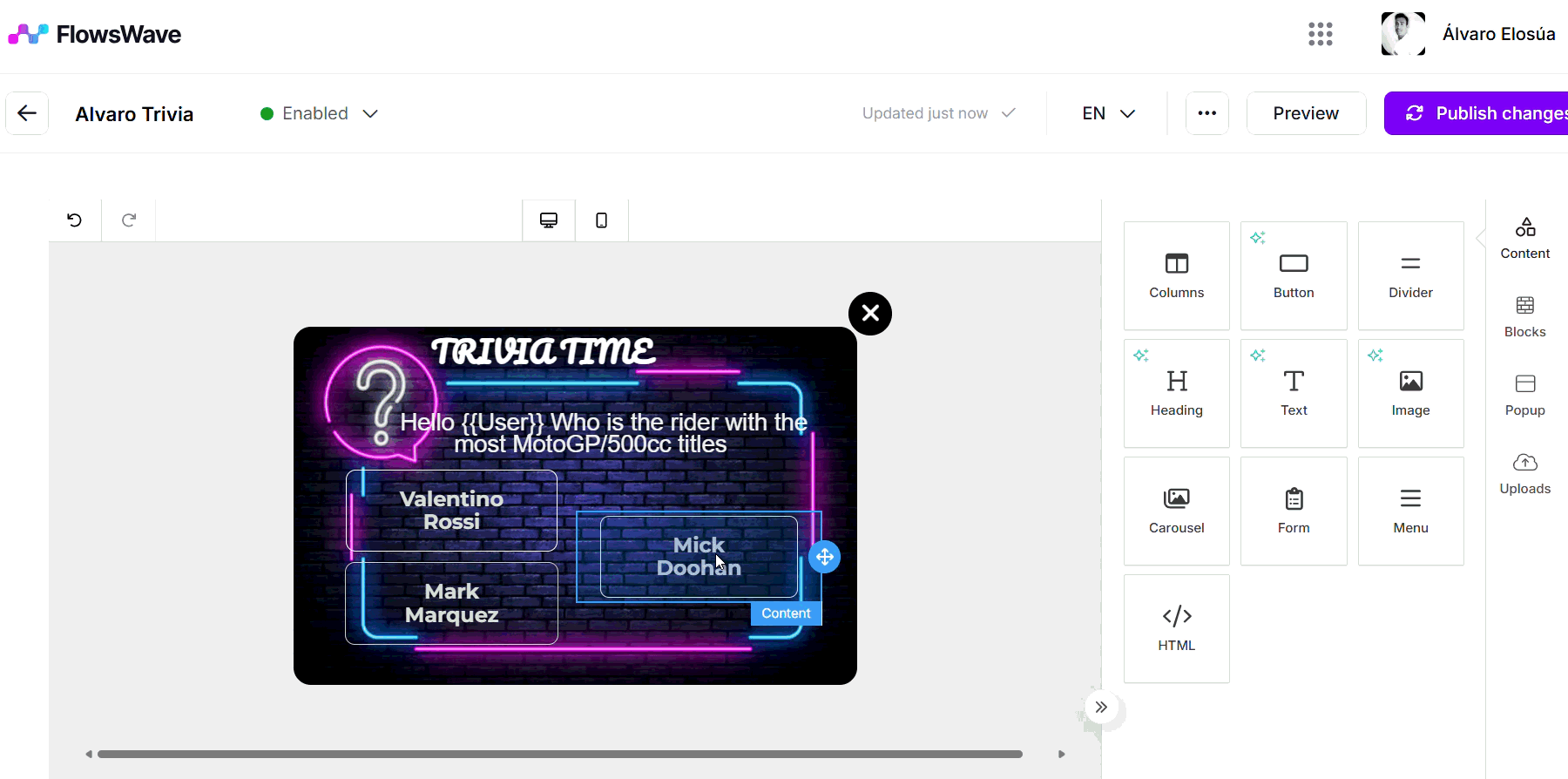
Task: Open the three-dots more options menu
Action: [x=1207, y=113]
